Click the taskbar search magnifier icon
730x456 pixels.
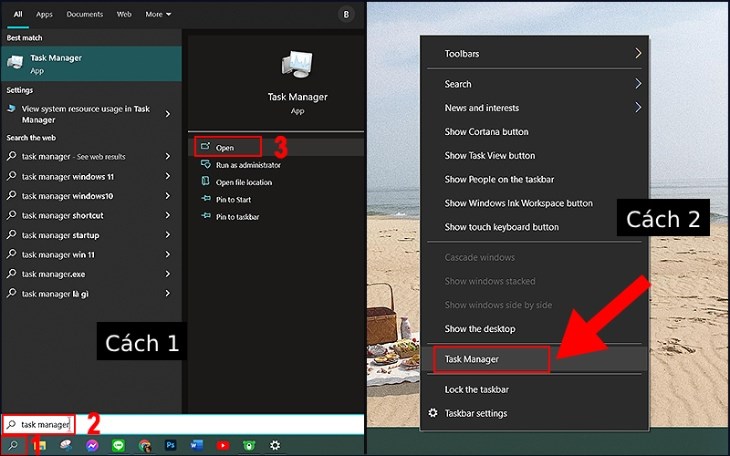point(13,445)
